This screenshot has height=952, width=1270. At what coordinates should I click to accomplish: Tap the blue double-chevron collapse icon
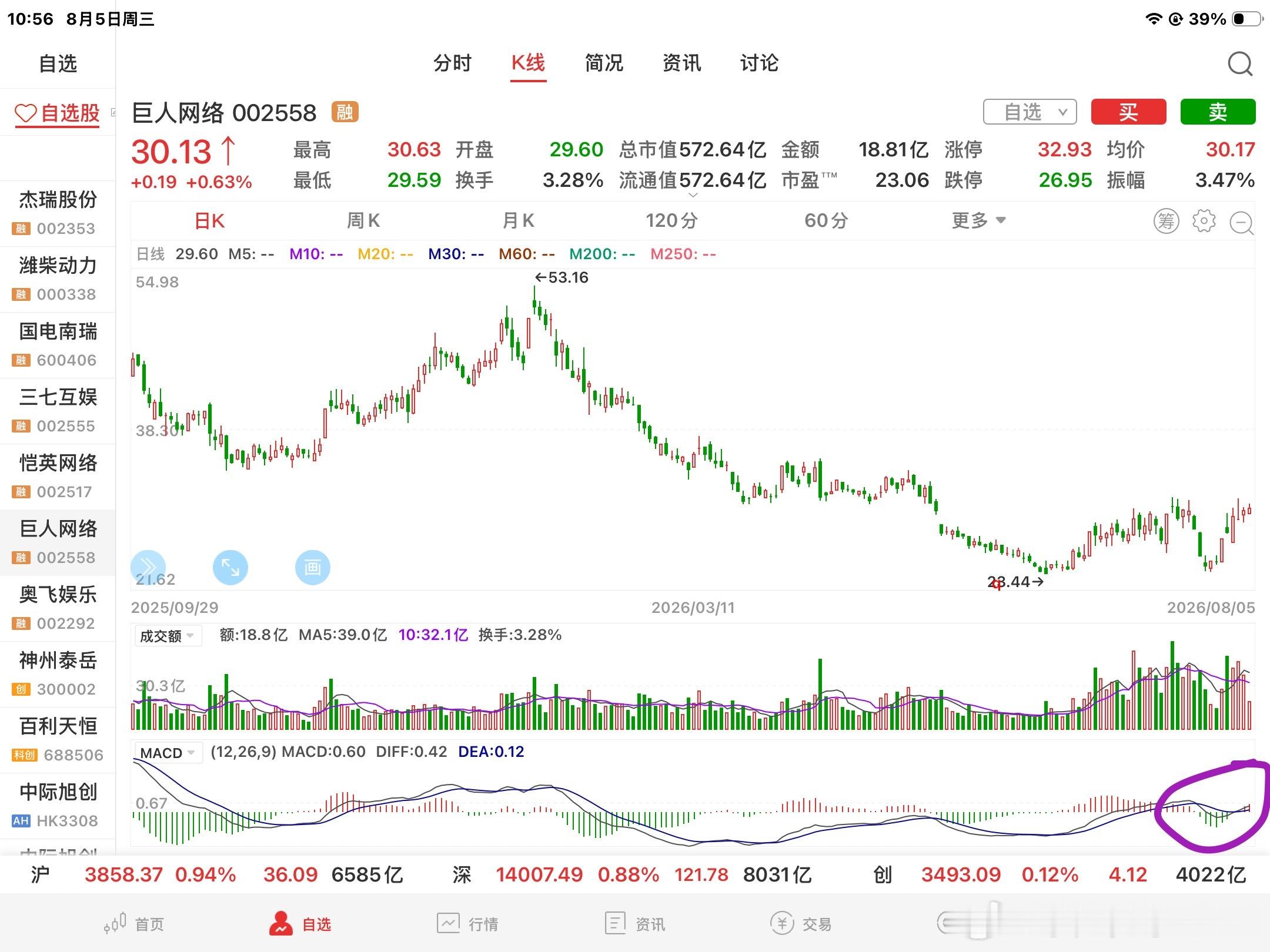(x=148, y=567)
